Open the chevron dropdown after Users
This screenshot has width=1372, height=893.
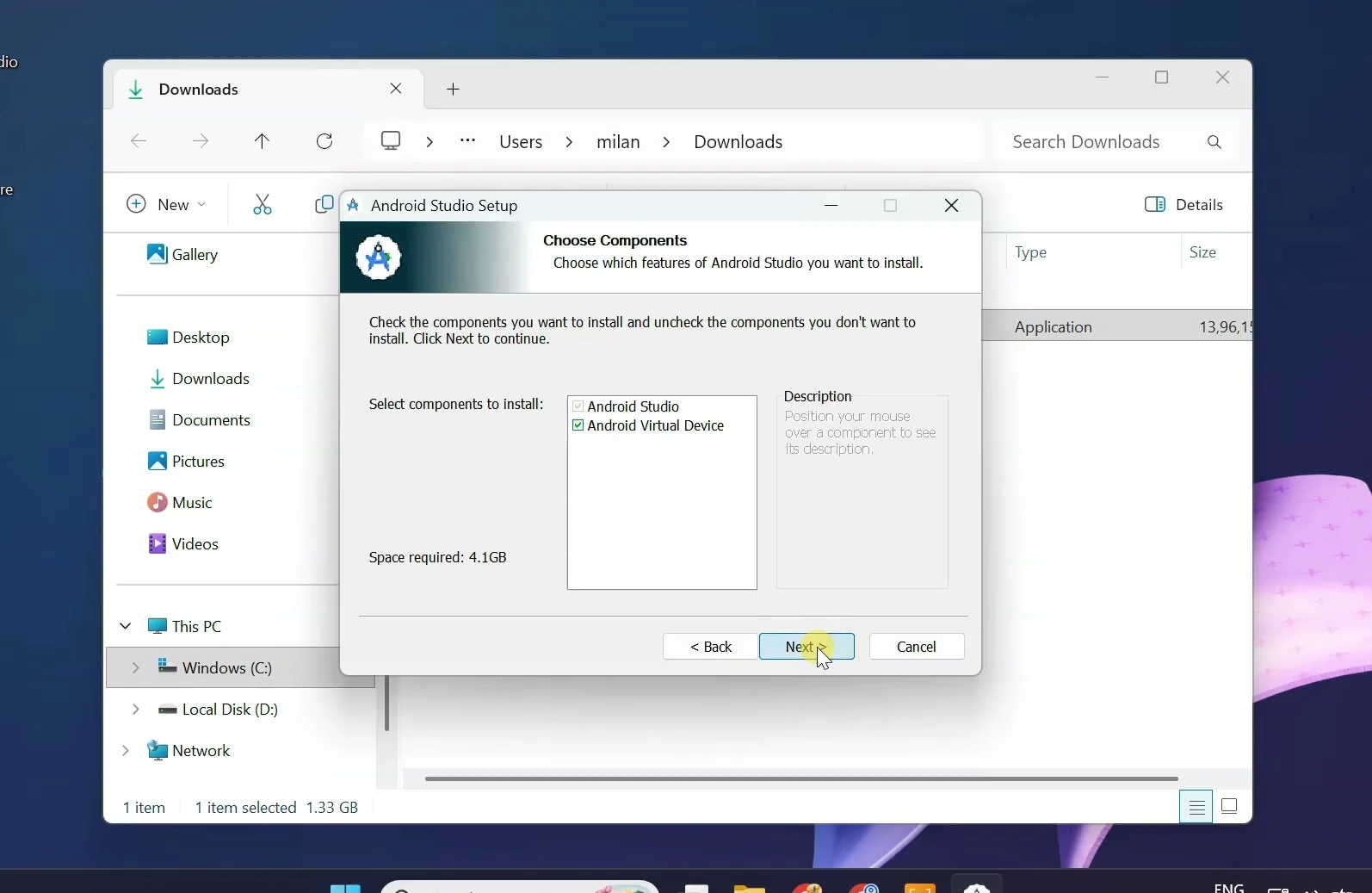[x=569, y=142]
